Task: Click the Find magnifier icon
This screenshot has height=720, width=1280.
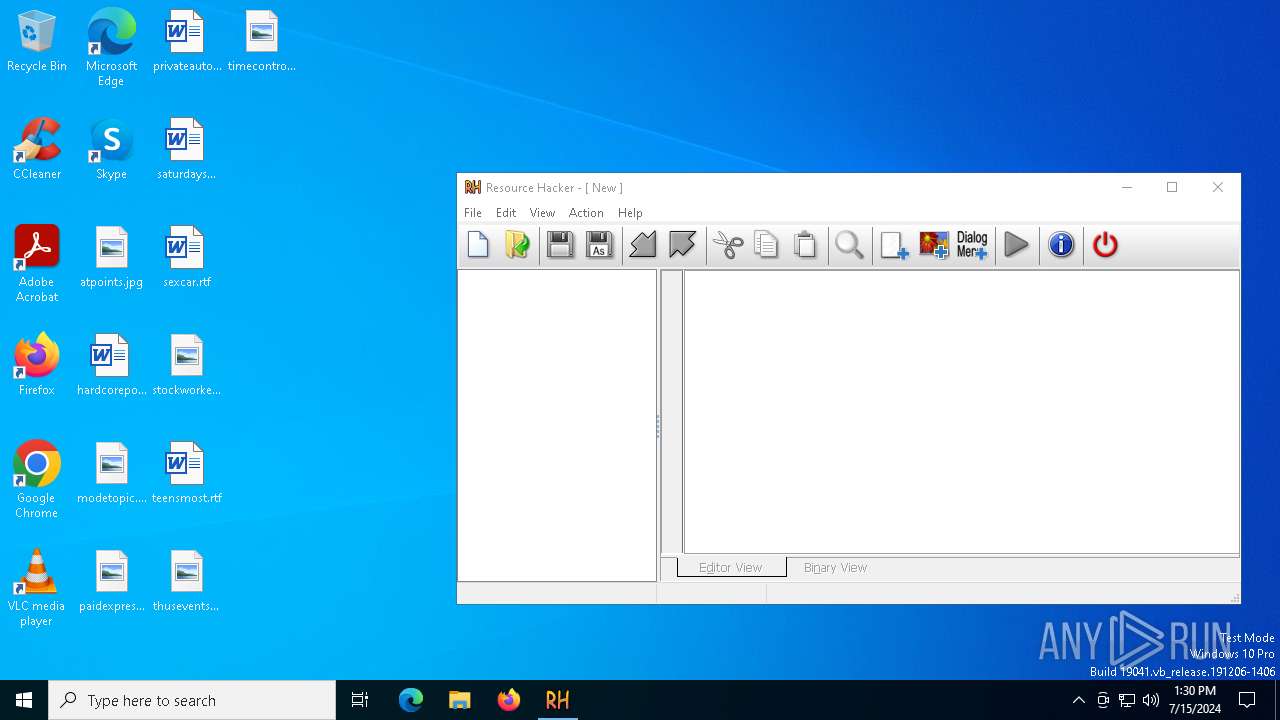Action: pos(849,245)
